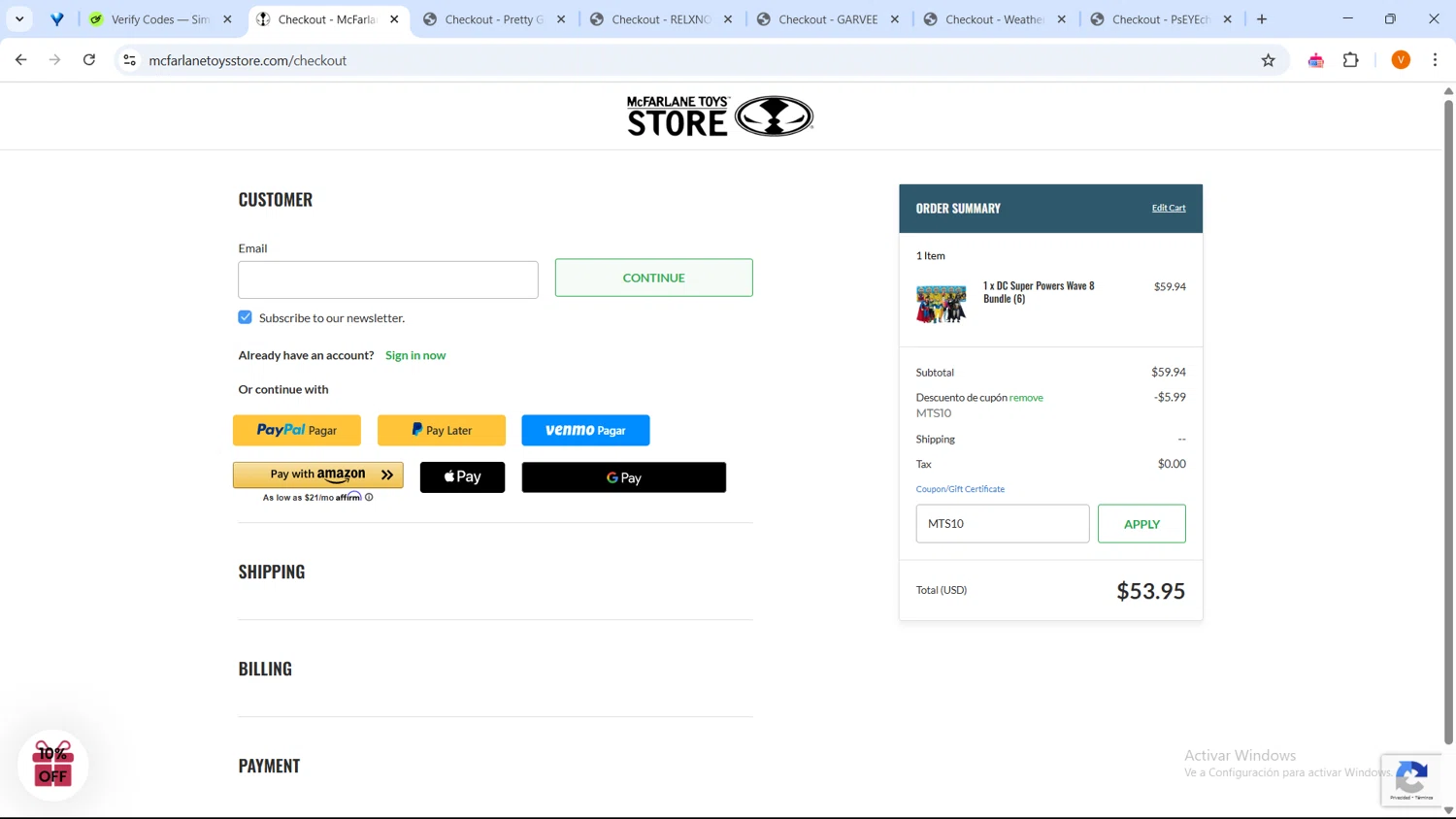
Task: Open the browser extensions puzzle icon
Action: point(1350,60)
